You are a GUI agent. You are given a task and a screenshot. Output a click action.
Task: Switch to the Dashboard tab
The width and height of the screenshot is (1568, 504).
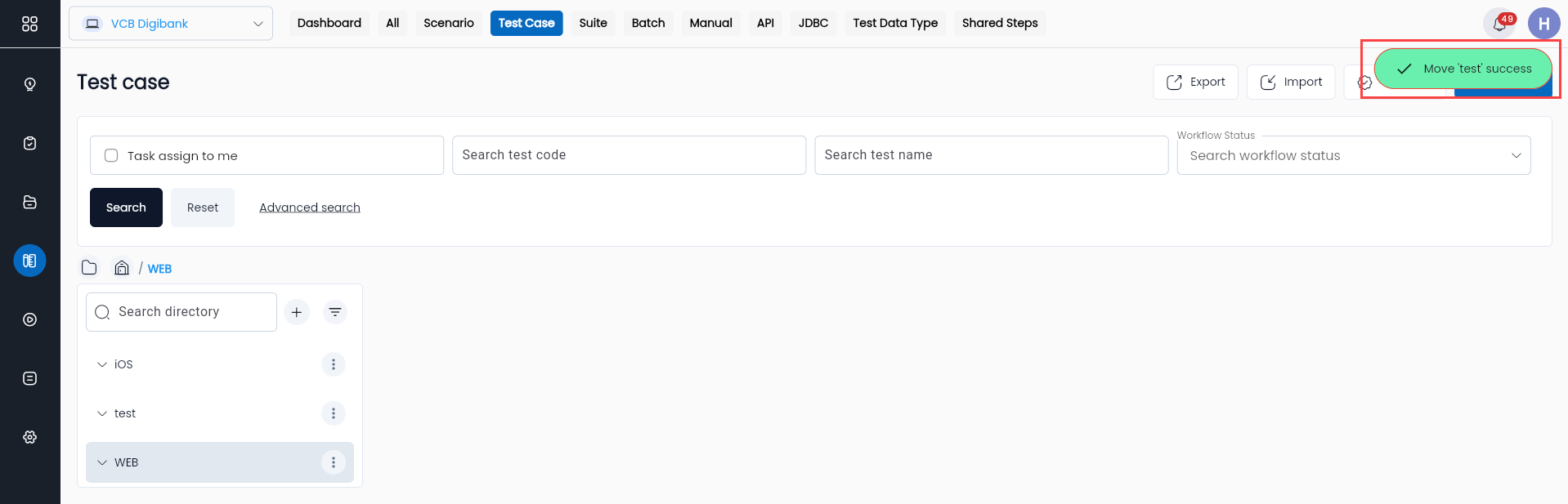tap(329, 23)
